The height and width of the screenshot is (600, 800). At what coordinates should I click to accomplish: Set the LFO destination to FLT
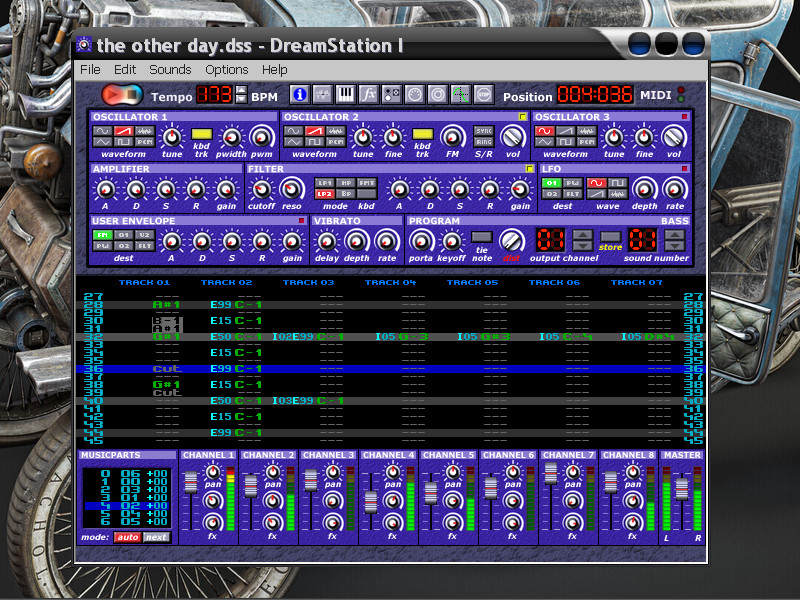572,194
